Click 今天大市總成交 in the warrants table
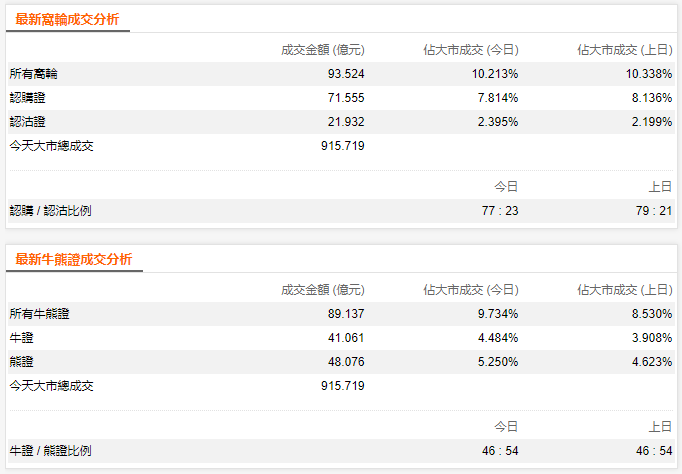The image size is (682, 474). pyautogui.click(x=51, y=145)
